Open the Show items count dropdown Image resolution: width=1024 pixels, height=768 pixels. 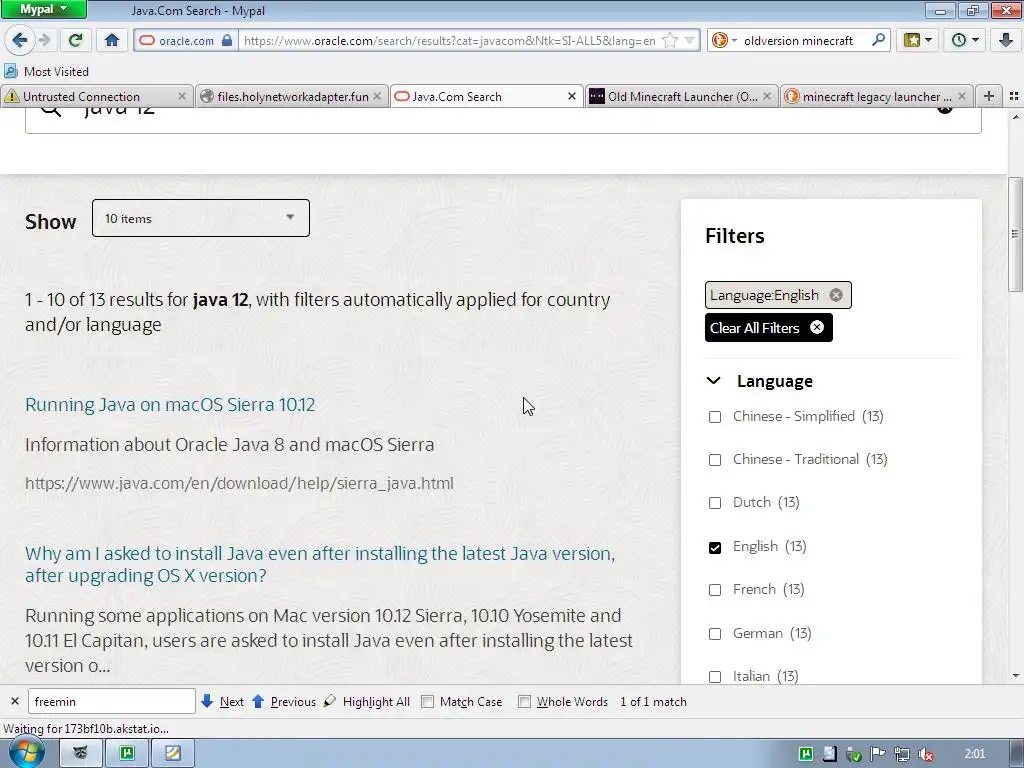click(200, 218)
